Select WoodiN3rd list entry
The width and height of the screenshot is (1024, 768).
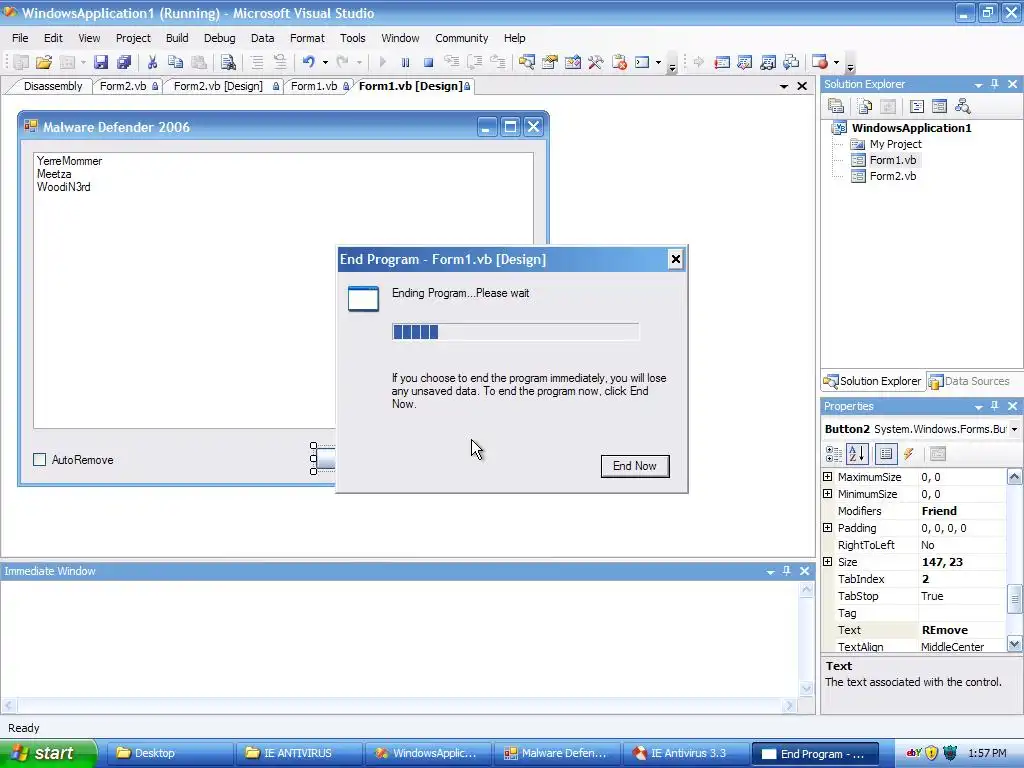(63, 187)
